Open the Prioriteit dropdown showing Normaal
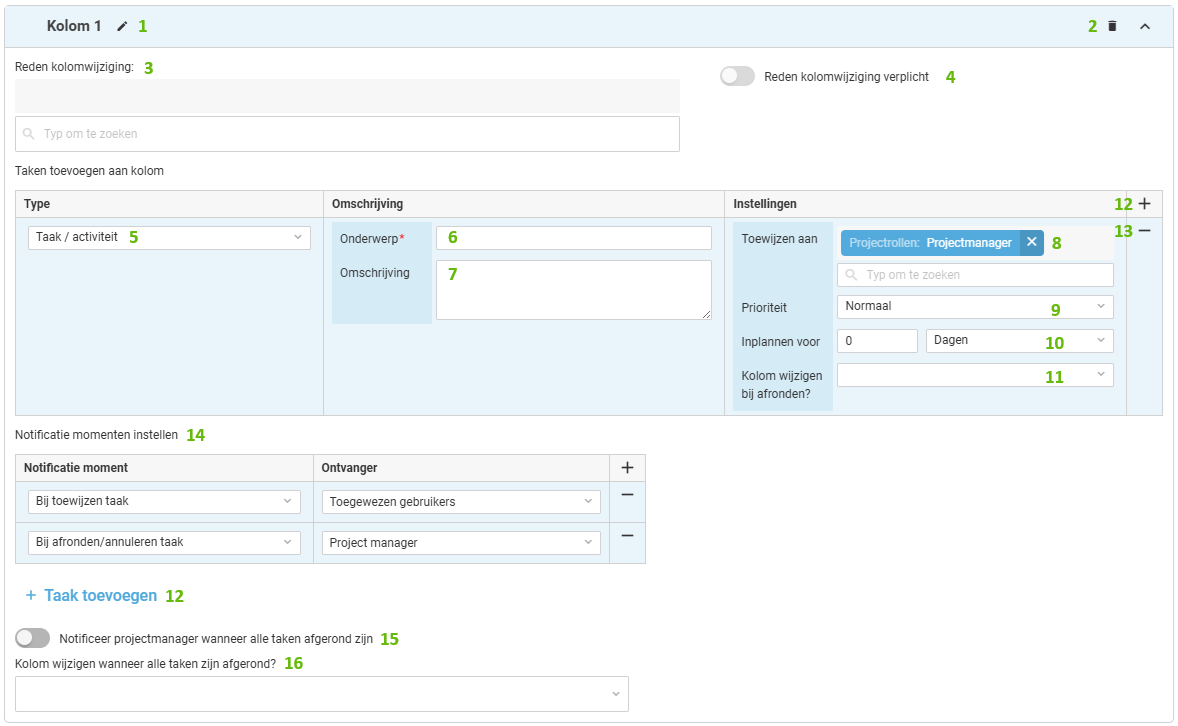Screen dimensions: 1178x726 click(x=974, y=306)
